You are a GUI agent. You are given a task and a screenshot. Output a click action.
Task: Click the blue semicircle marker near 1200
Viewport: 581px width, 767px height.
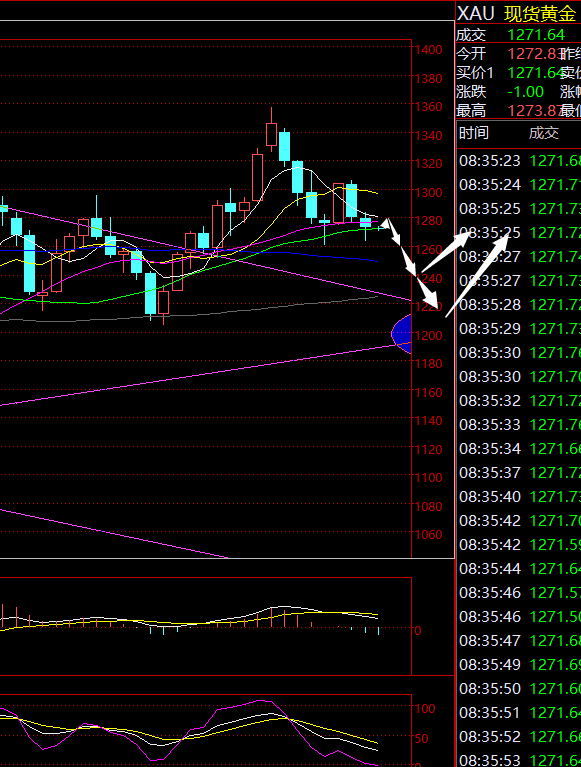[402, 334]
